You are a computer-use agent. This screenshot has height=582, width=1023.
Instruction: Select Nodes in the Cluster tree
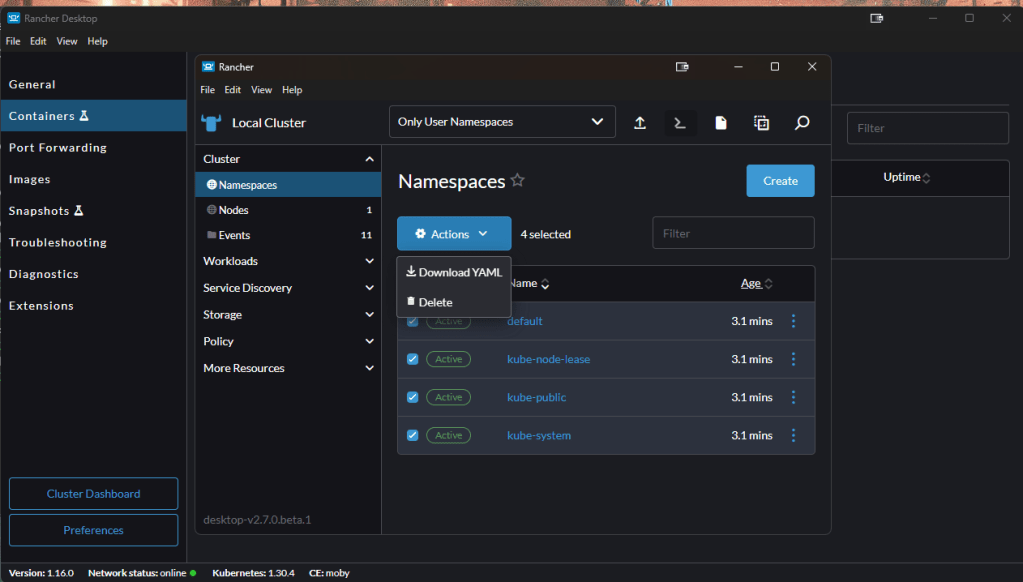pos(288,210)
